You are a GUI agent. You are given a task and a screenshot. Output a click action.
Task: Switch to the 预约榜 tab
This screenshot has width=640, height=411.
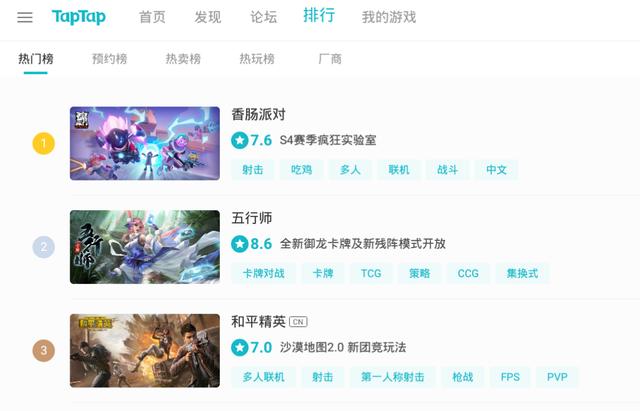point(109,59)
